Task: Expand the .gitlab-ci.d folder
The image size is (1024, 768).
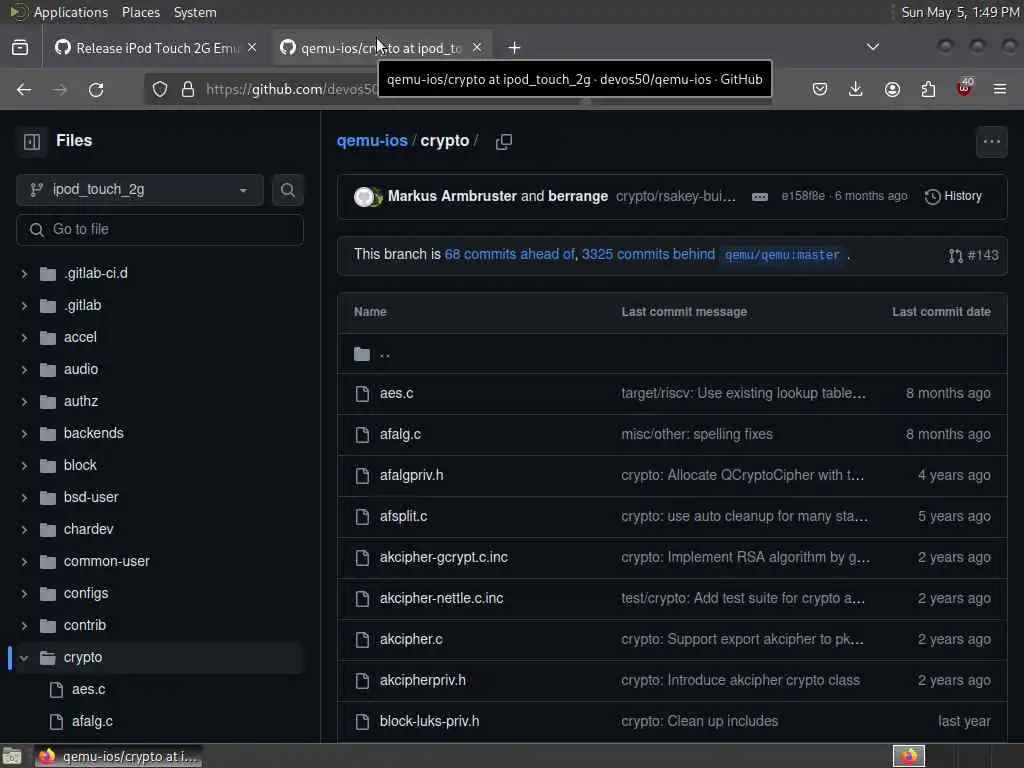Action: click(x=24, y=274)
